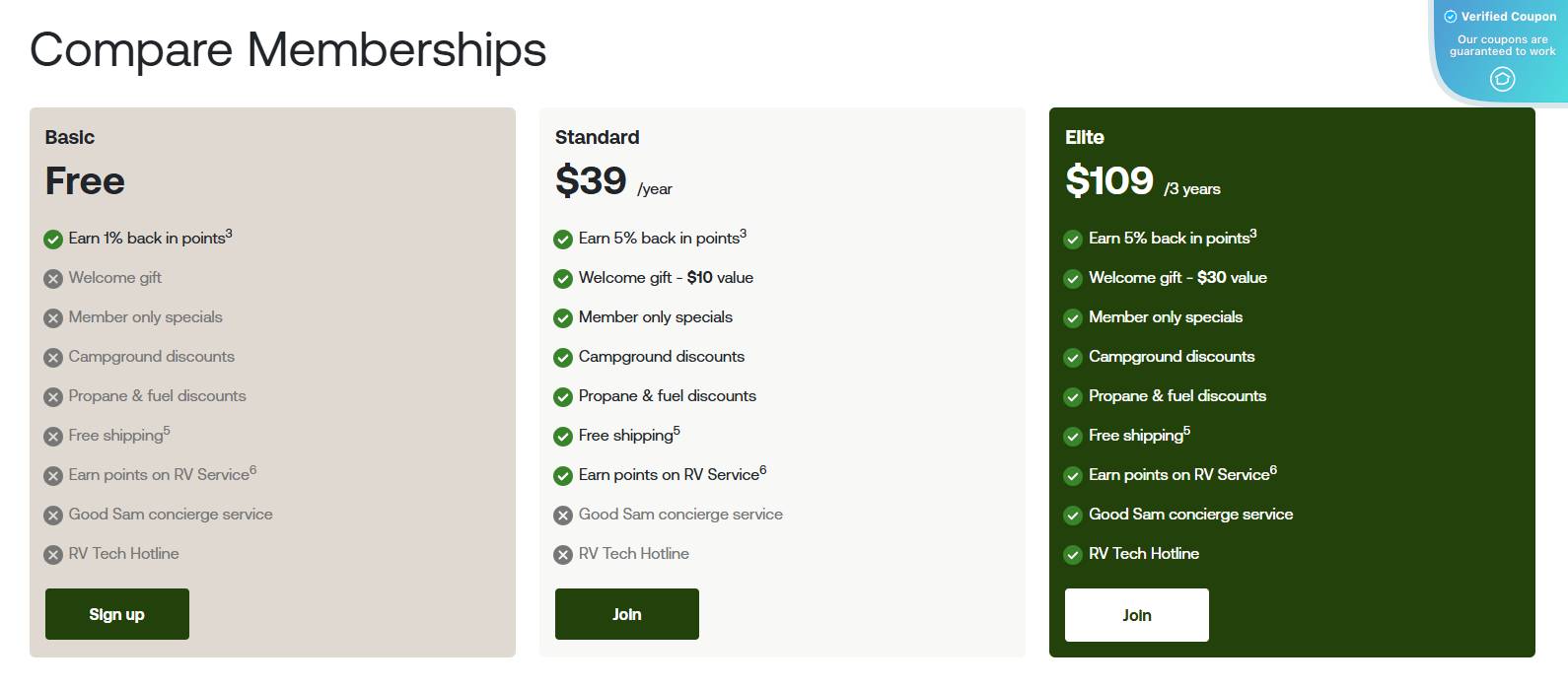
Task: Click Standard 'Propane & fuel discounts' text
Action: click(x=667, y=396)
